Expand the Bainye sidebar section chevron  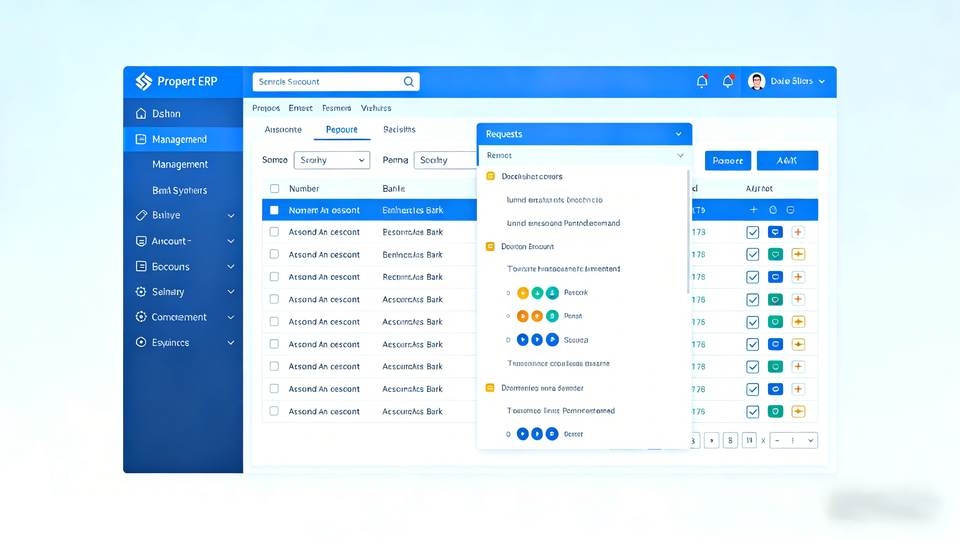(231, 216)
